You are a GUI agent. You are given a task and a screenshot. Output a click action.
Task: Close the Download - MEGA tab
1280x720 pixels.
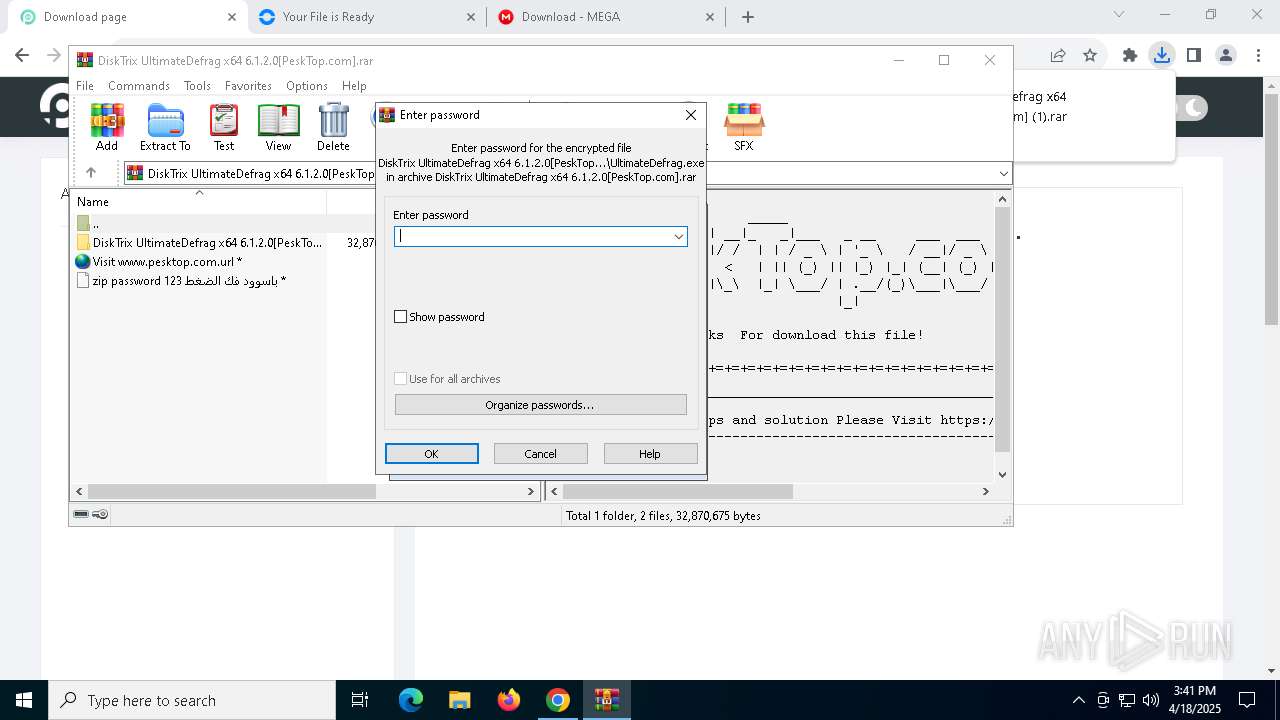tap(710, 17)
